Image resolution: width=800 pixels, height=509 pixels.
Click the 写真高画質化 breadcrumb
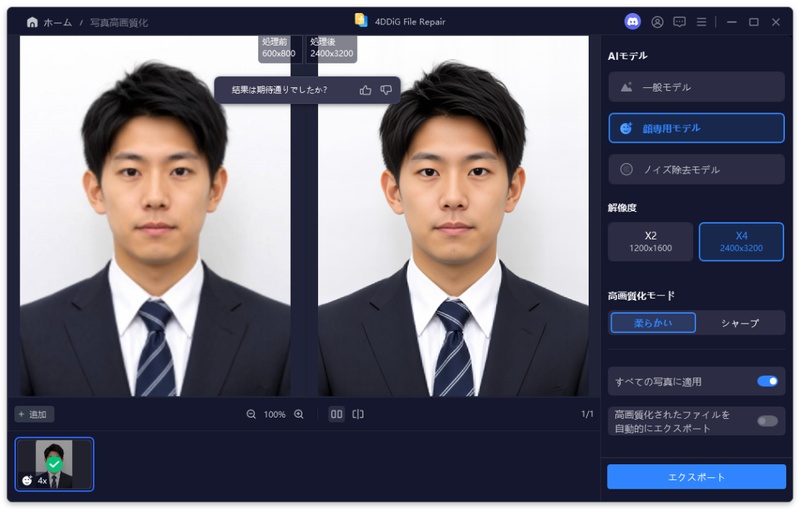point(119,22)
